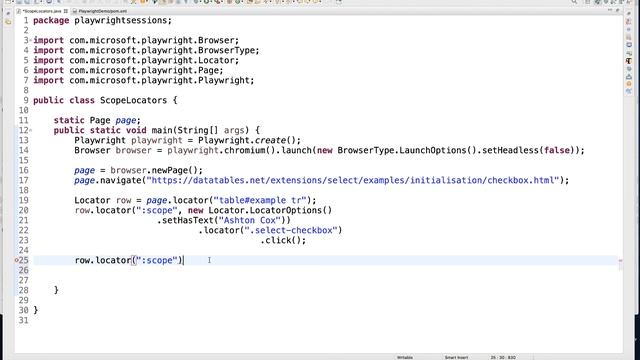Click the search magnifier in the top toolbar
The height and width of the screenshot is (360, 640).
[x=574, y=2]
